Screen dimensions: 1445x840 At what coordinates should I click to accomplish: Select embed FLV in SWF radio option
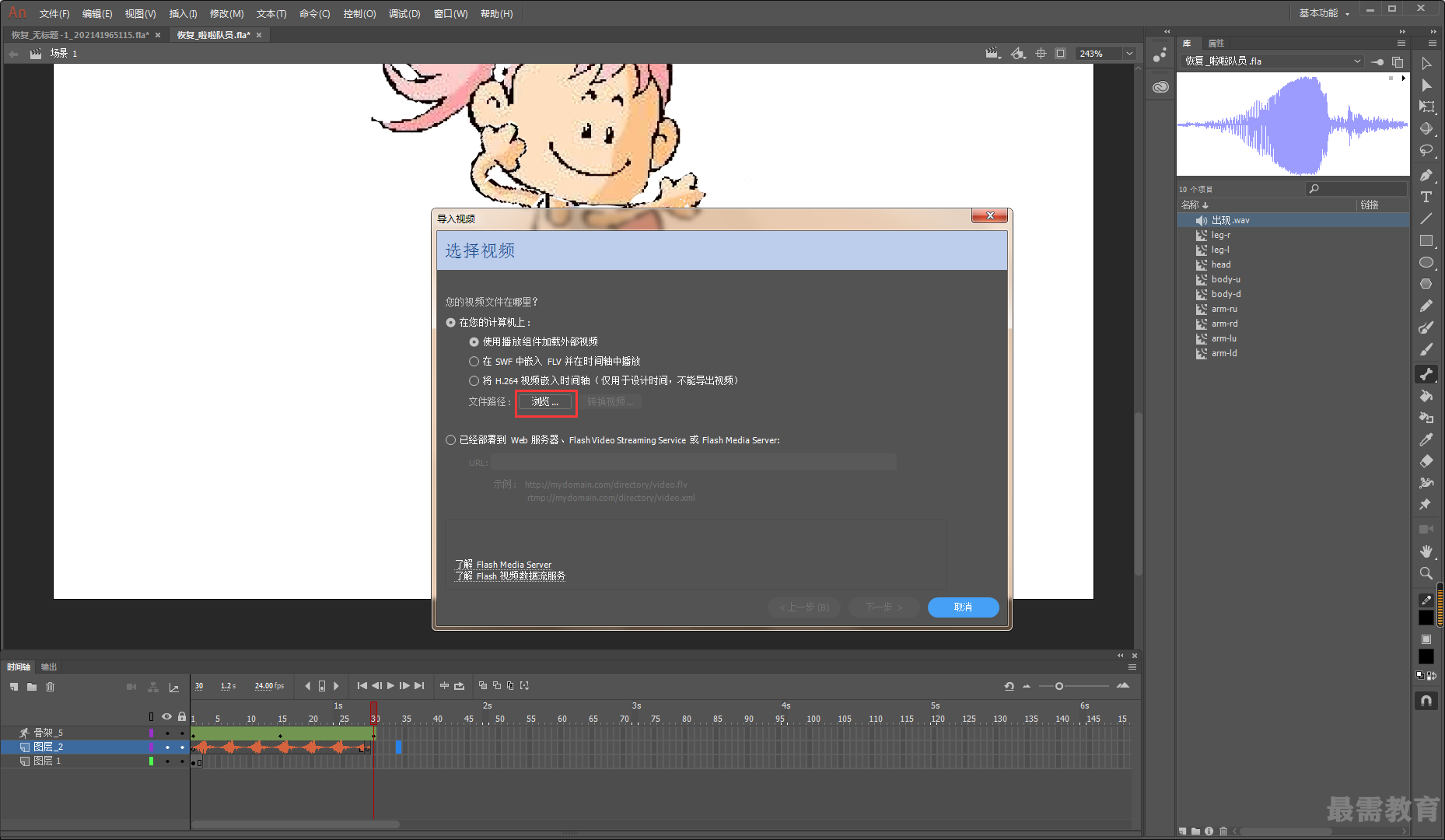[x=474, y=361]
